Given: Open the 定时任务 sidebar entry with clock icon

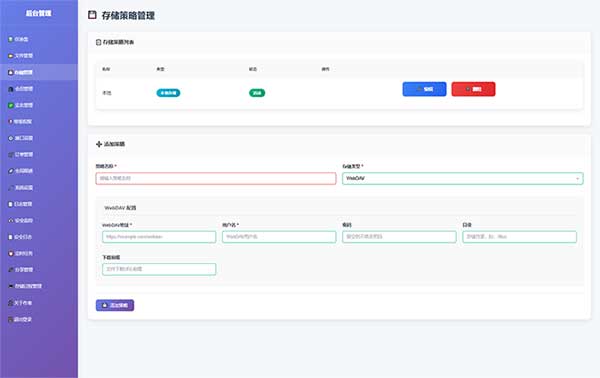Looking at the screenshot, I should click(21, 253).
